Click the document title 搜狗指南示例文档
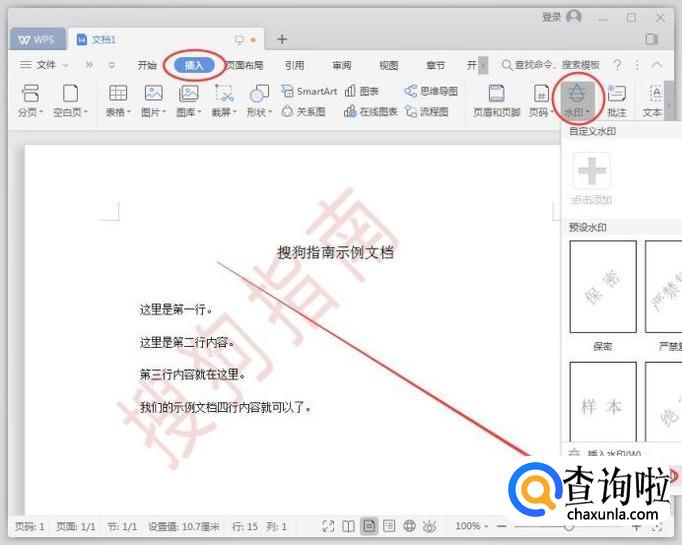This screenshot has width=682, height=545. [335, 252]
